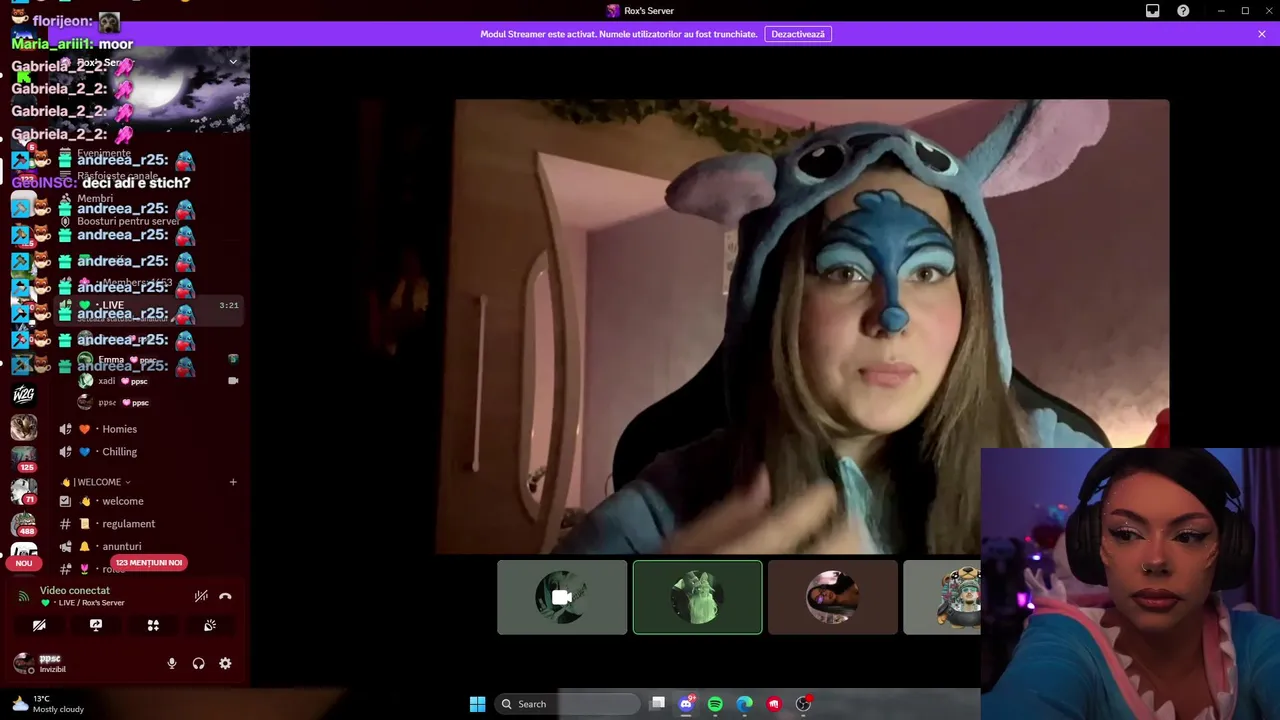
Task: Deafen audio with the headphones icon
Action: pos(198,663)
